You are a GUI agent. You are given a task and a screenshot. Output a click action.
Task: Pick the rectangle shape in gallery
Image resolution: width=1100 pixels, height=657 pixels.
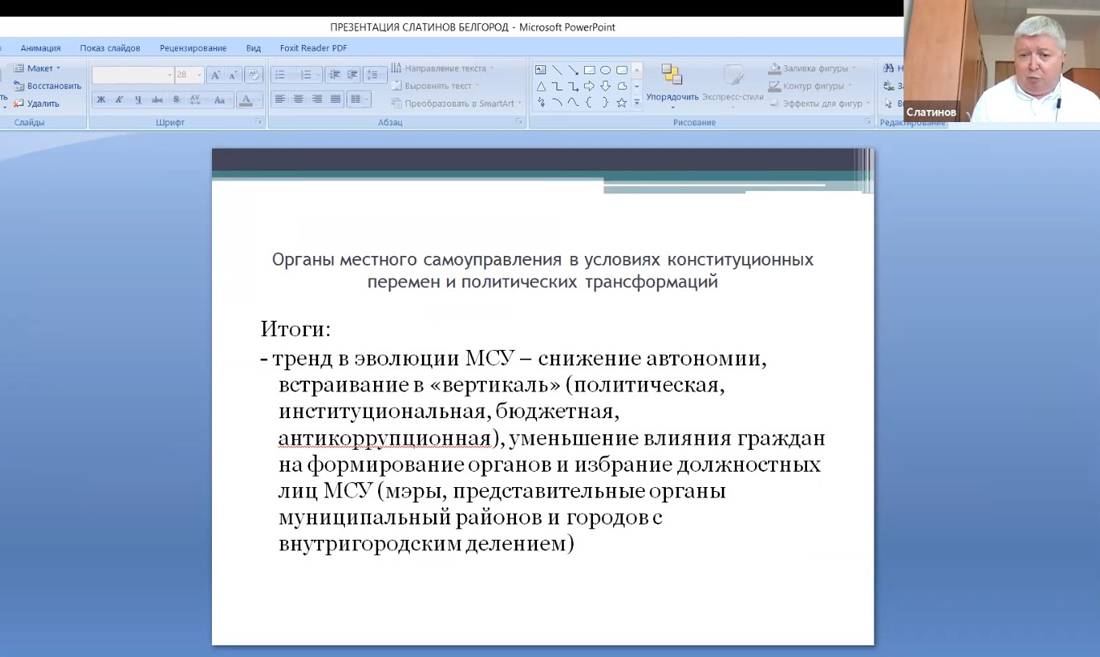tap(589, 70)
